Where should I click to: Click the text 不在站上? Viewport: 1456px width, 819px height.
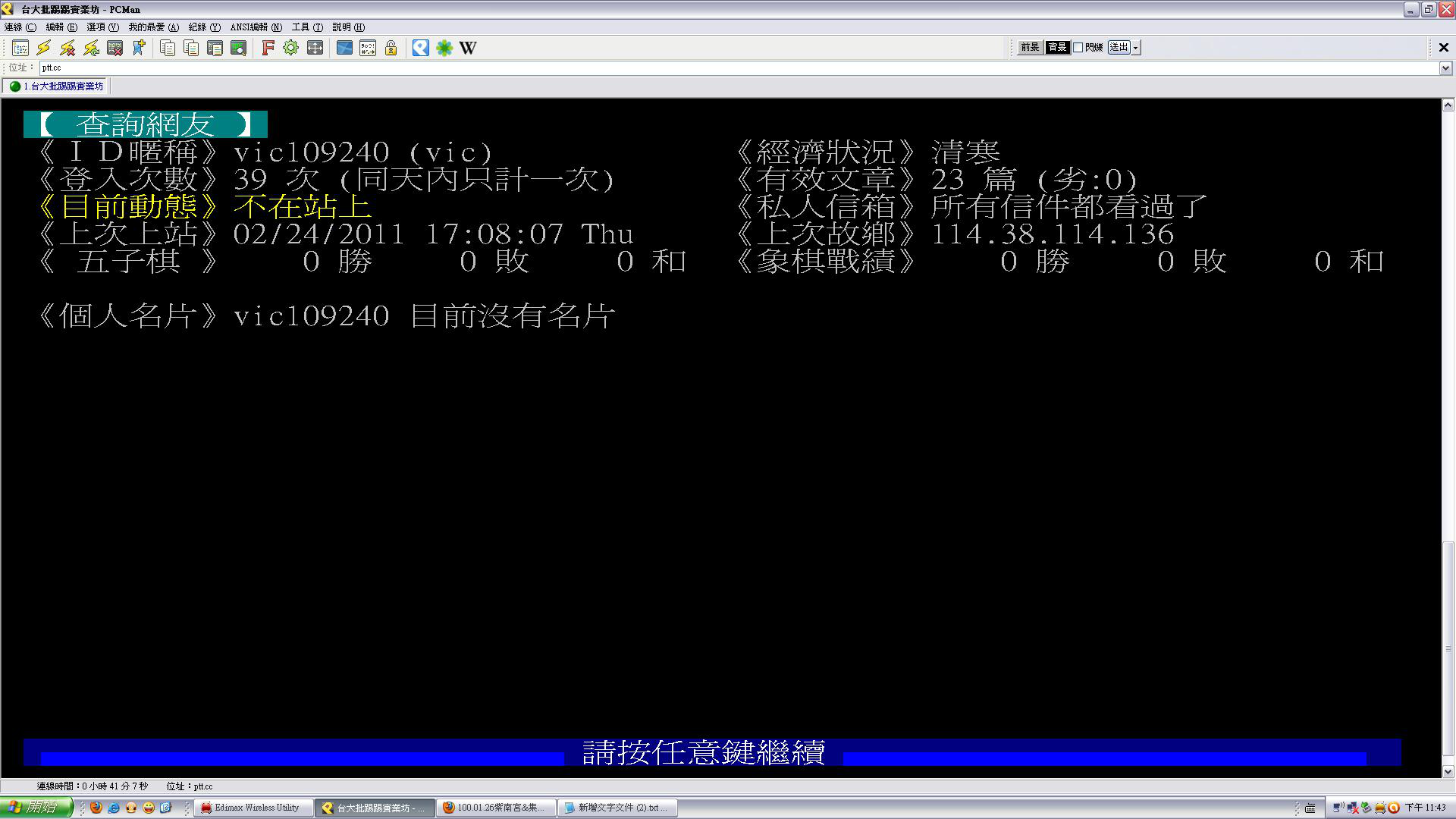point(303,207)
